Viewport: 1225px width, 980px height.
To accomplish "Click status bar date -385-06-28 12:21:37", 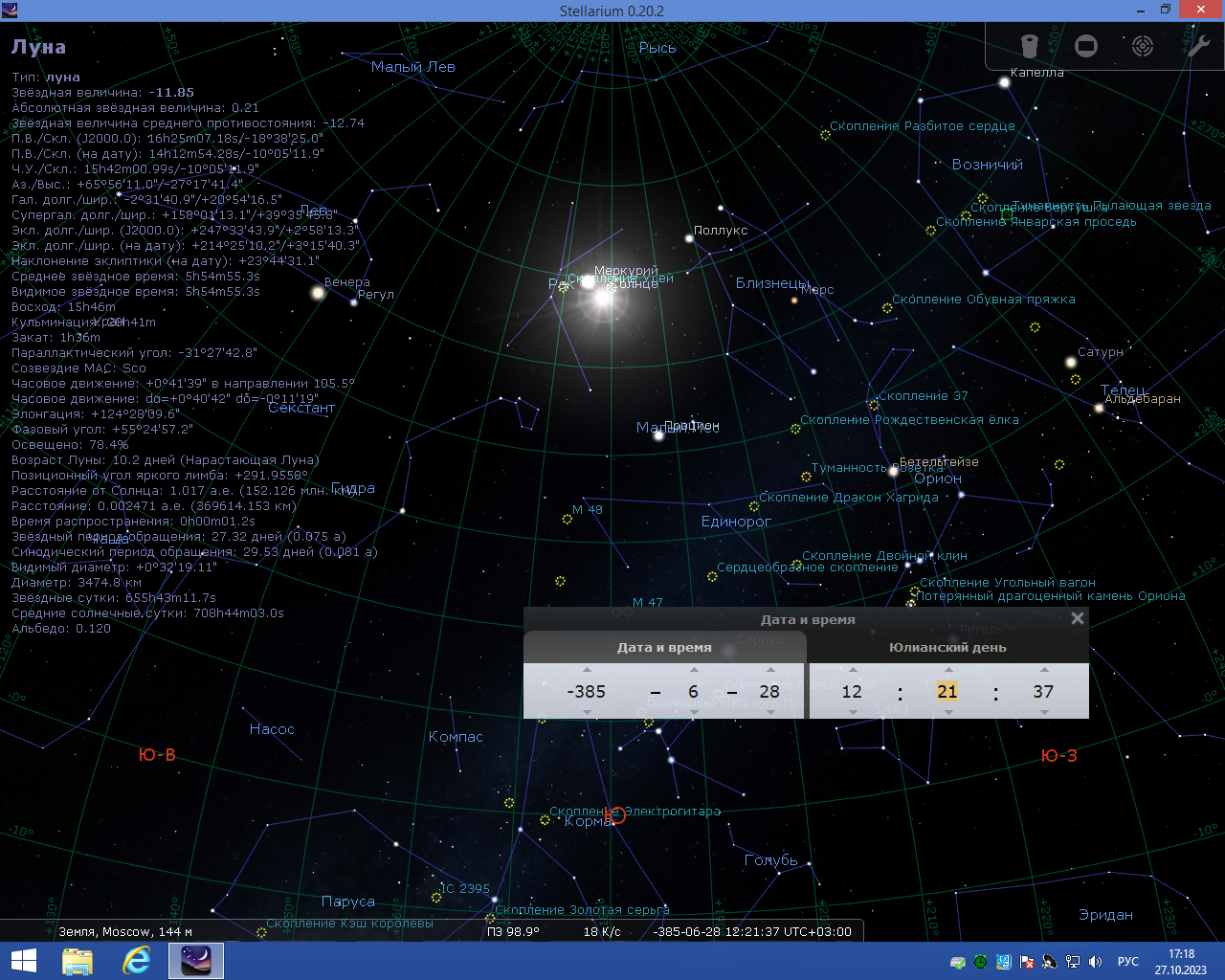I will tap(752, 931).
